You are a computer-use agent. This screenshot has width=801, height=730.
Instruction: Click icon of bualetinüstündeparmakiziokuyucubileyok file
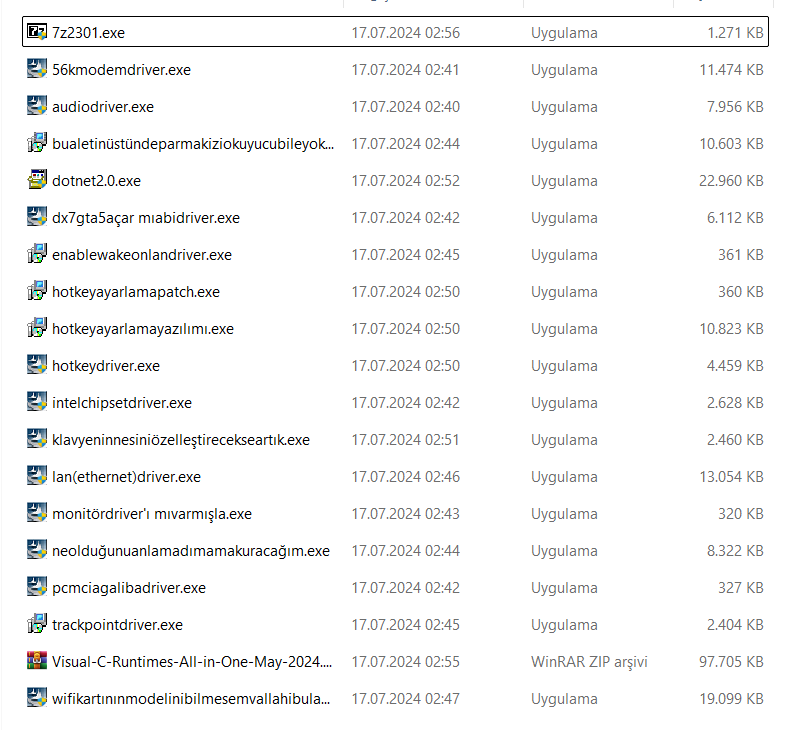click(x=37, y=143)
